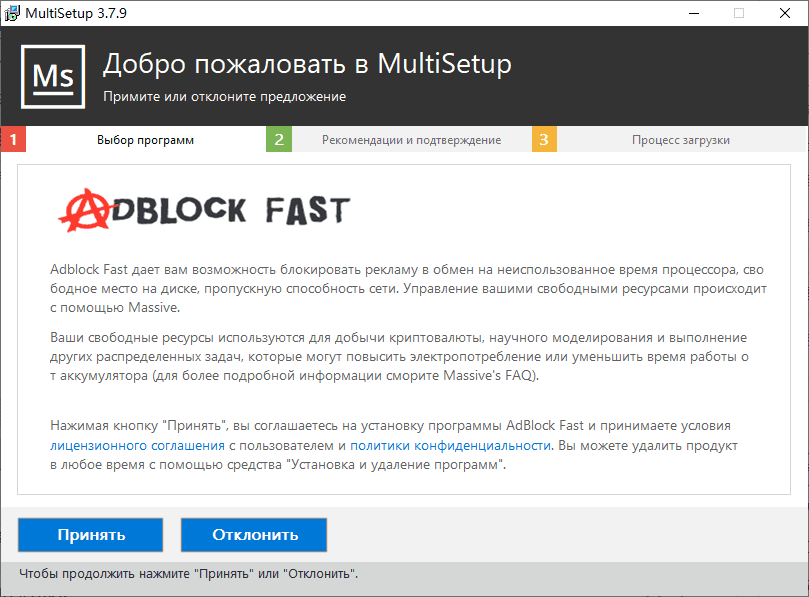Minimize the MultiSetup window

pyautogui.click(x=692, y=13)
